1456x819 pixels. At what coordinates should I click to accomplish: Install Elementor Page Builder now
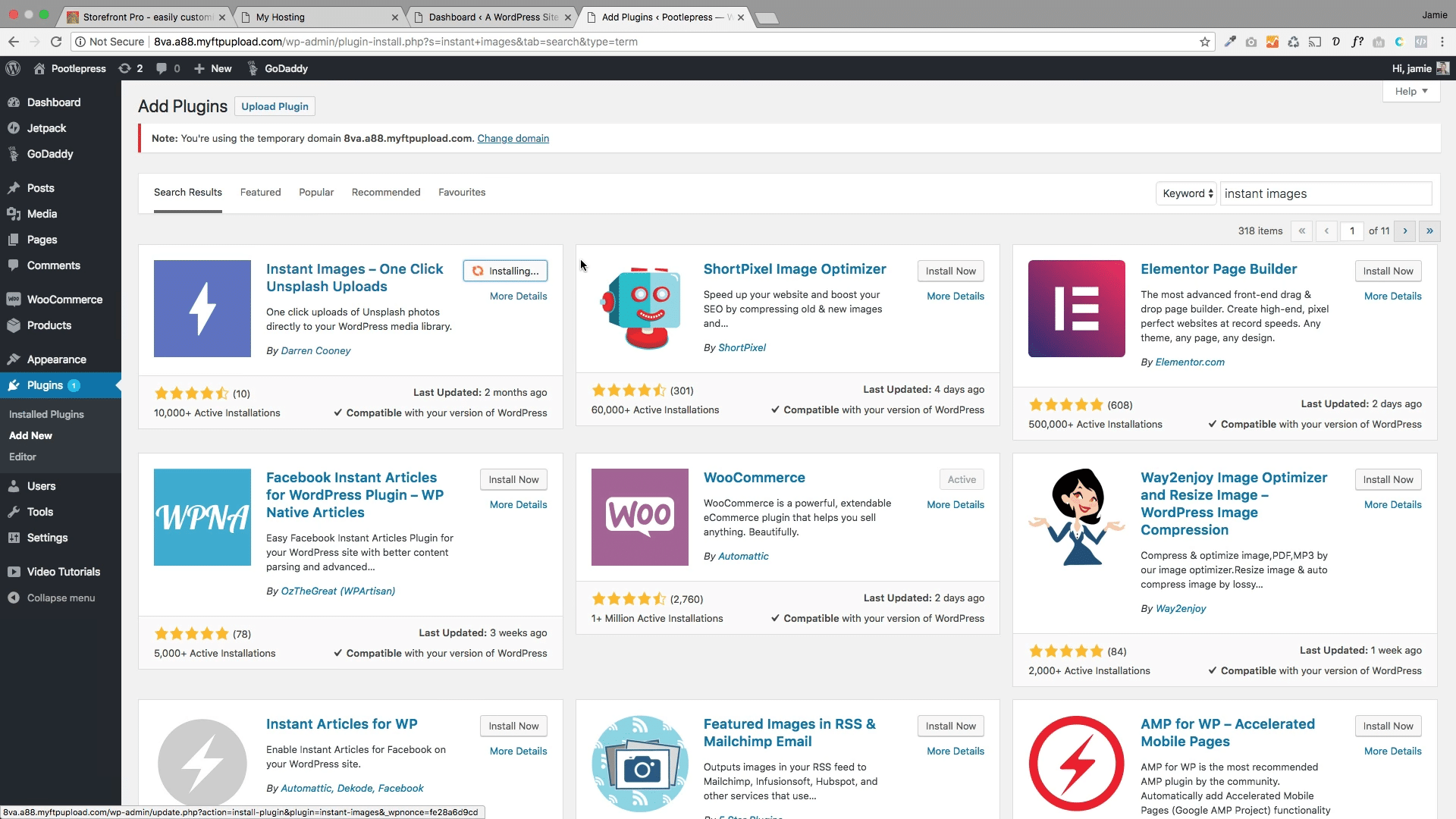[1388, 271]
